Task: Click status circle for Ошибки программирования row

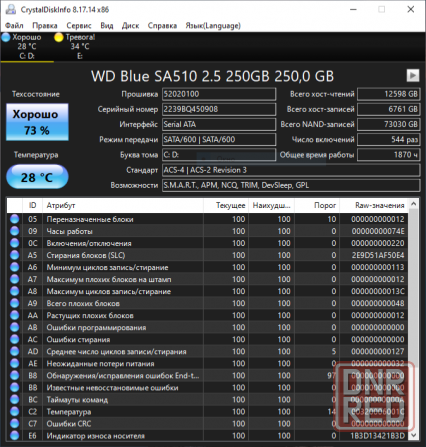Action: [14, 327]
